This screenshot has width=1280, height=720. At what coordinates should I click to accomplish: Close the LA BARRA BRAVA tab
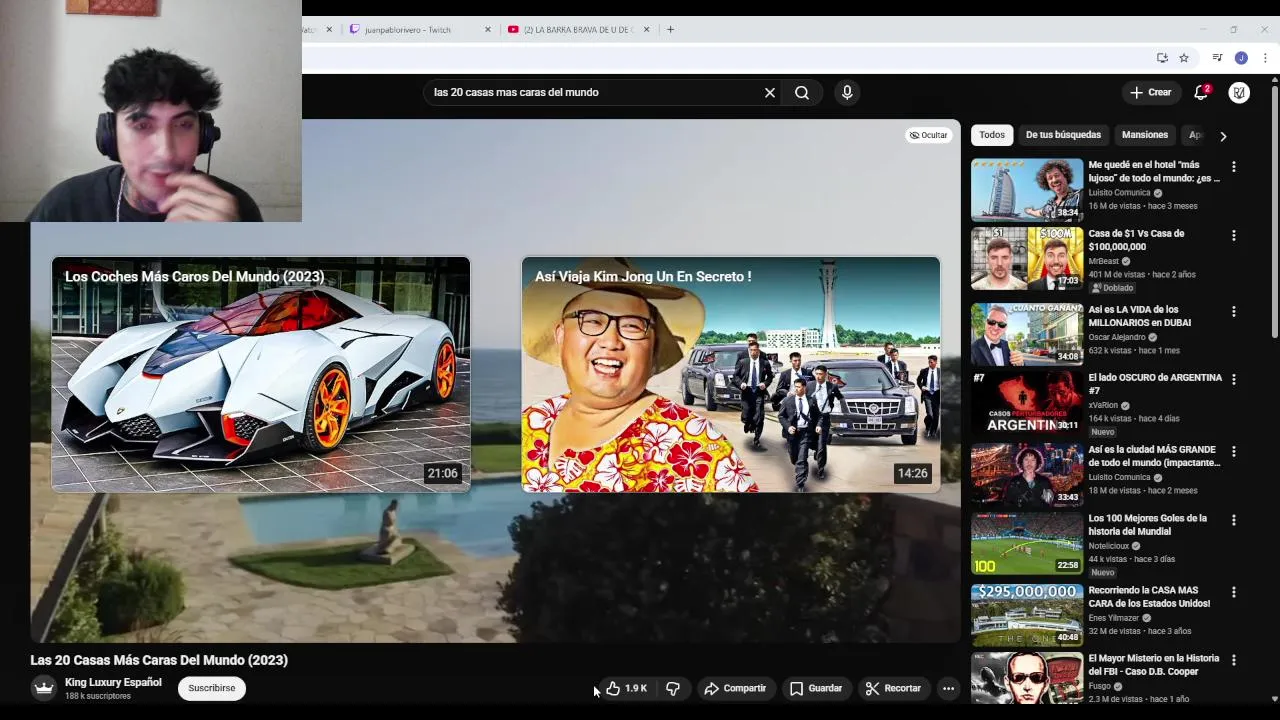click(x=646, y=29)
